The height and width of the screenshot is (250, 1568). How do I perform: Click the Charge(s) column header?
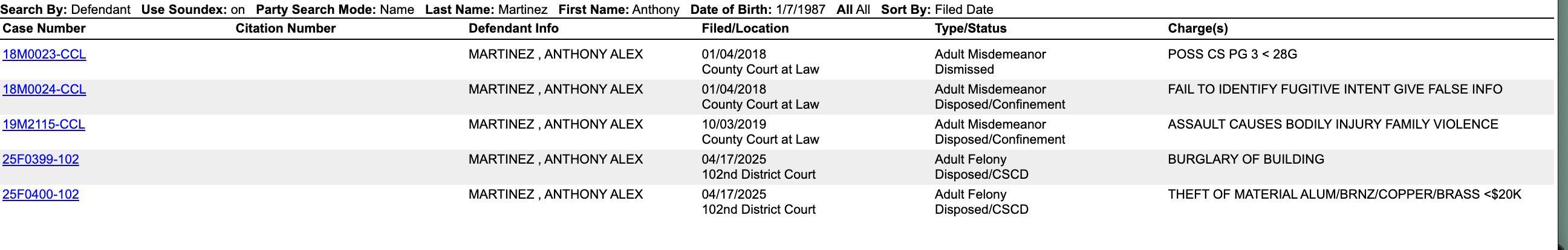[x=1197, y=28]
